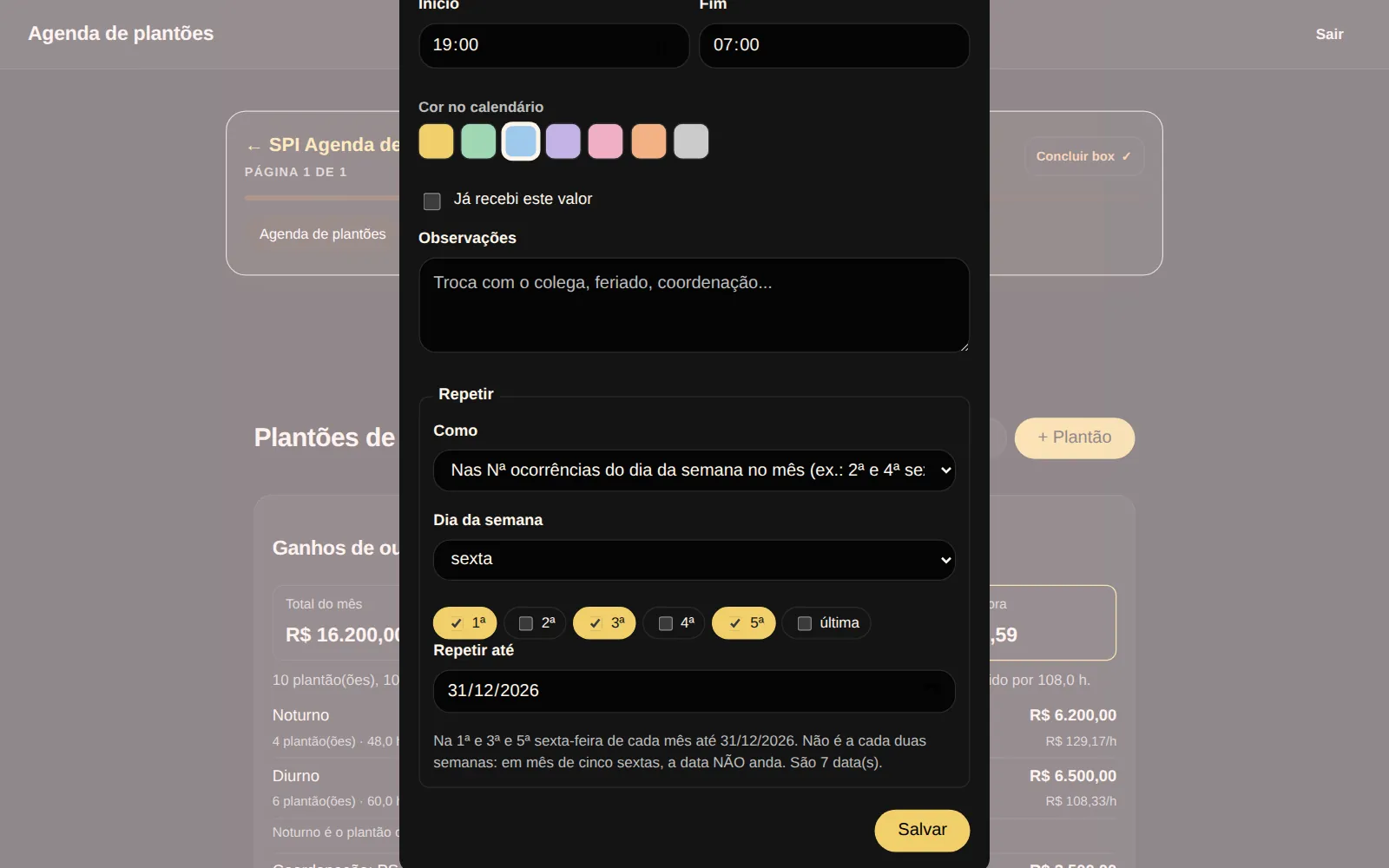Click the 'Total do mês' card
Viewport: 1389px width, 868px height.
click(x=337, y=622)
